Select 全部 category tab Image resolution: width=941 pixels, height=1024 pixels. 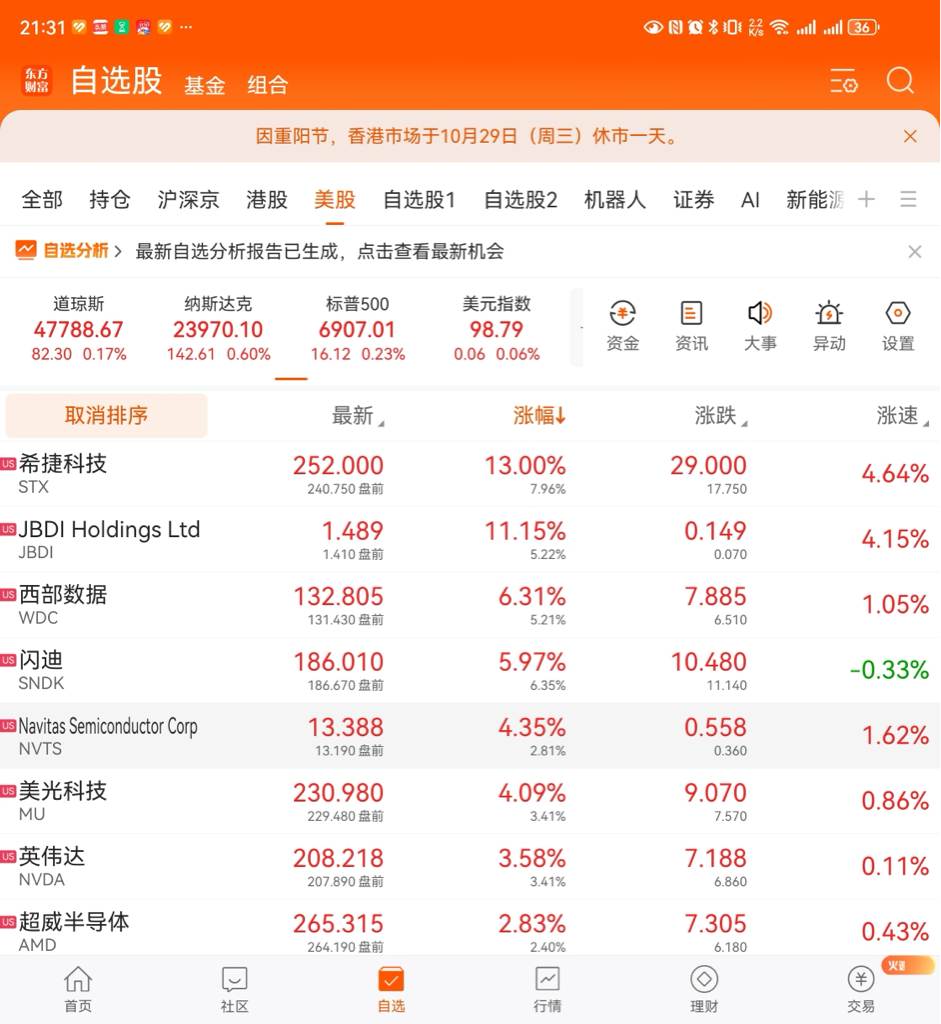(42, 199)
